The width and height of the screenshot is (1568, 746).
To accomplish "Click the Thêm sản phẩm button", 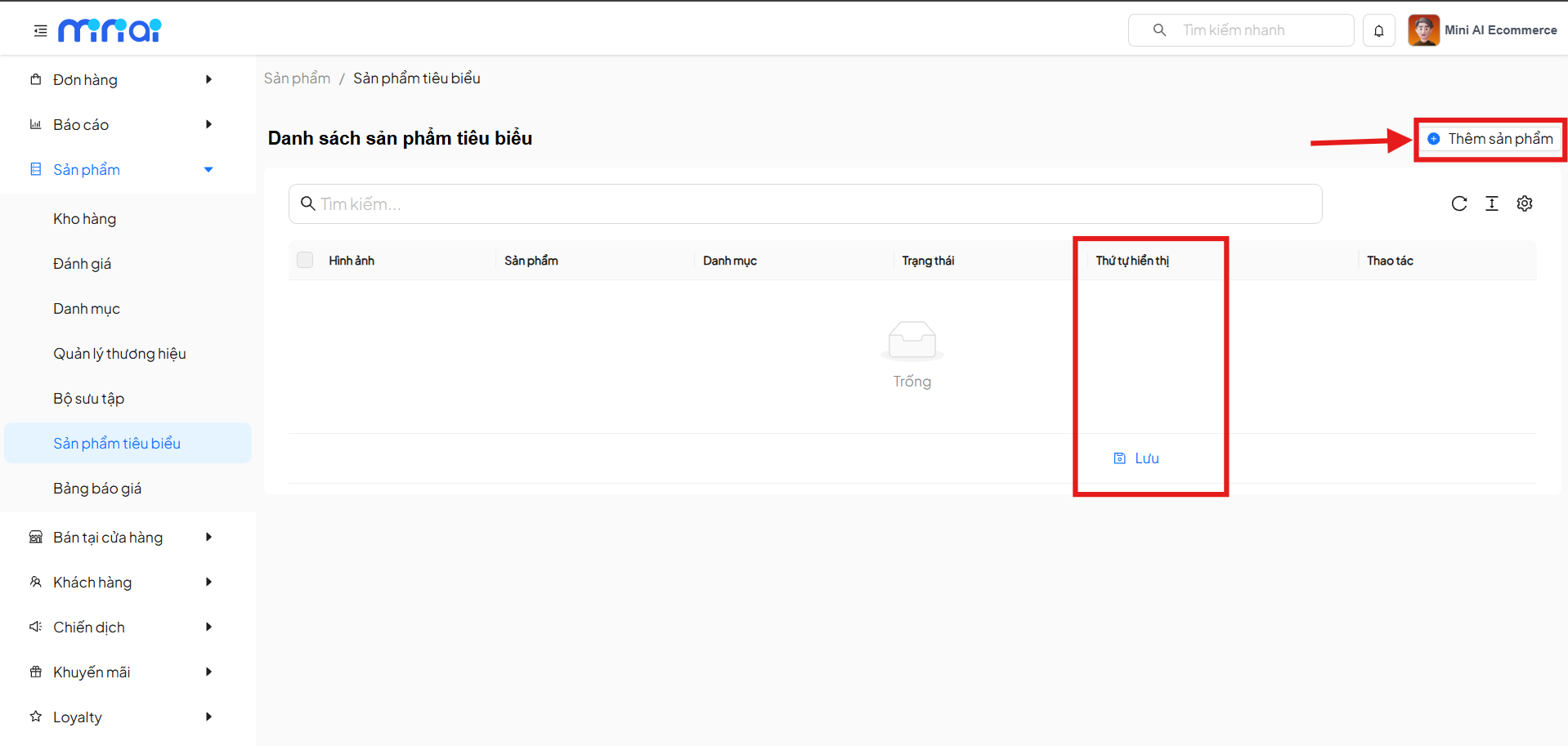I will coord(1490,139).
